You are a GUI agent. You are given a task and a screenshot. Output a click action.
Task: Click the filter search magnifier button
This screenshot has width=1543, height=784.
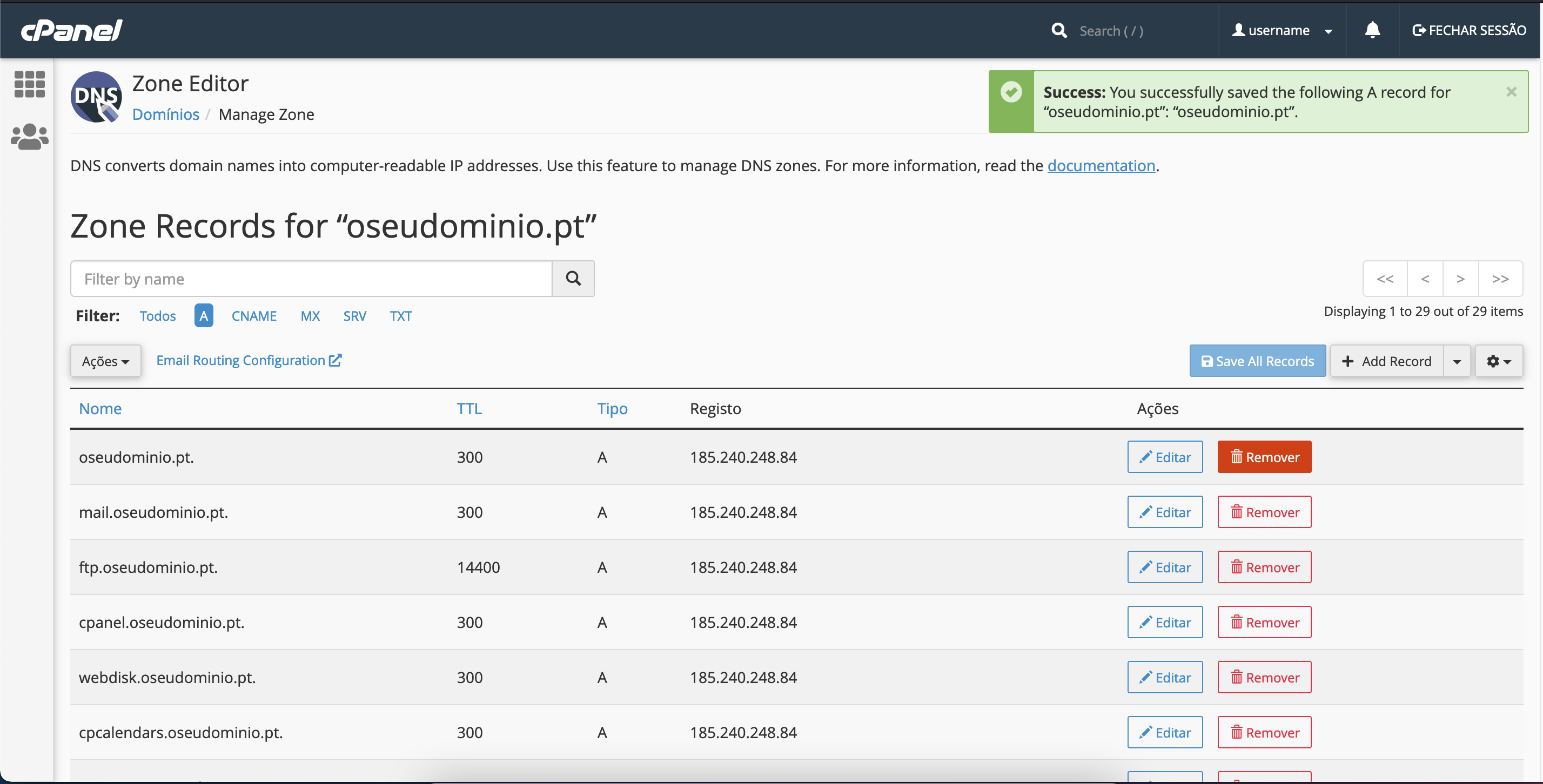coord(573,278)
